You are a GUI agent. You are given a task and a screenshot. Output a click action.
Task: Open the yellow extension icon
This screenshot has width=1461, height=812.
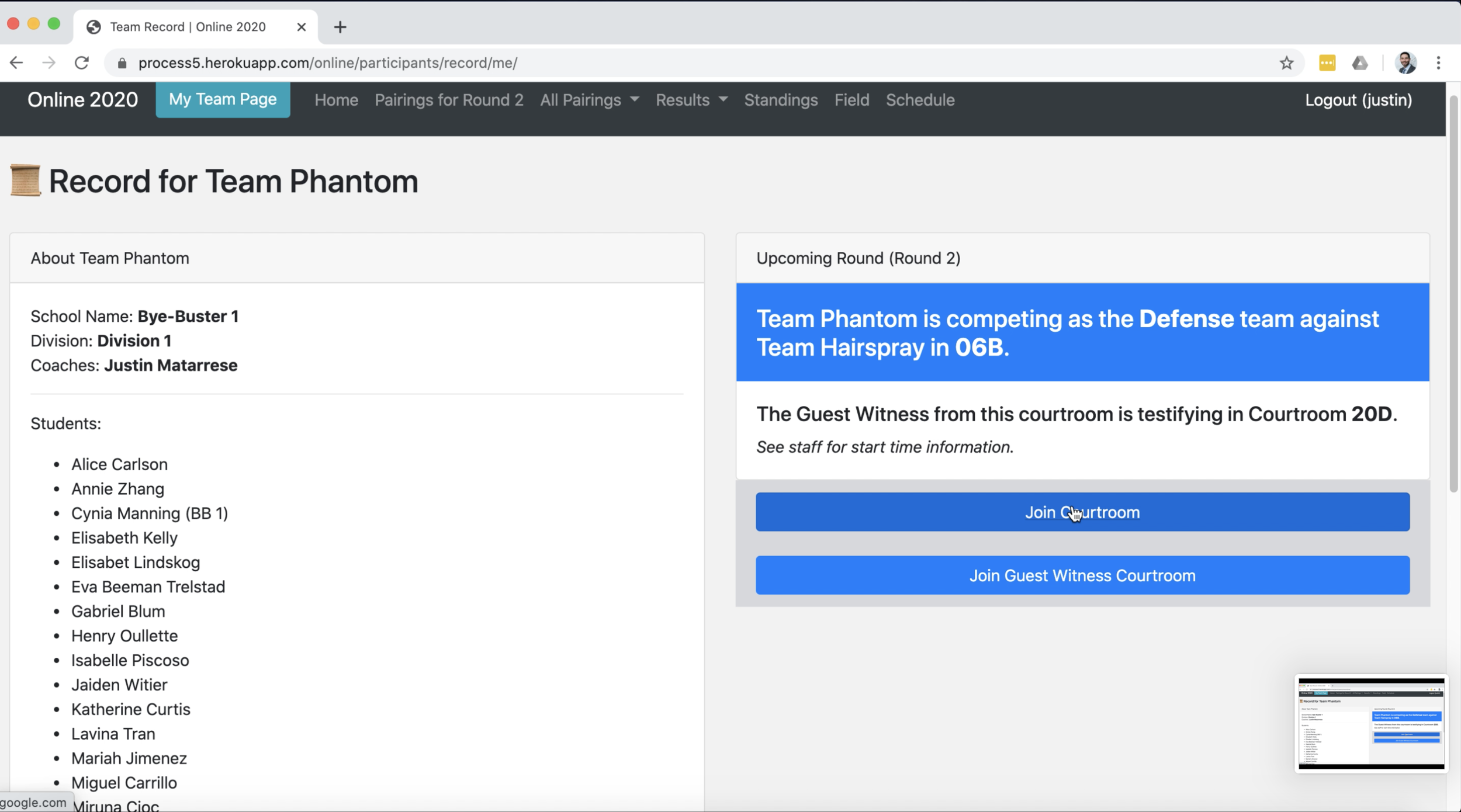tap(1327, 63)
